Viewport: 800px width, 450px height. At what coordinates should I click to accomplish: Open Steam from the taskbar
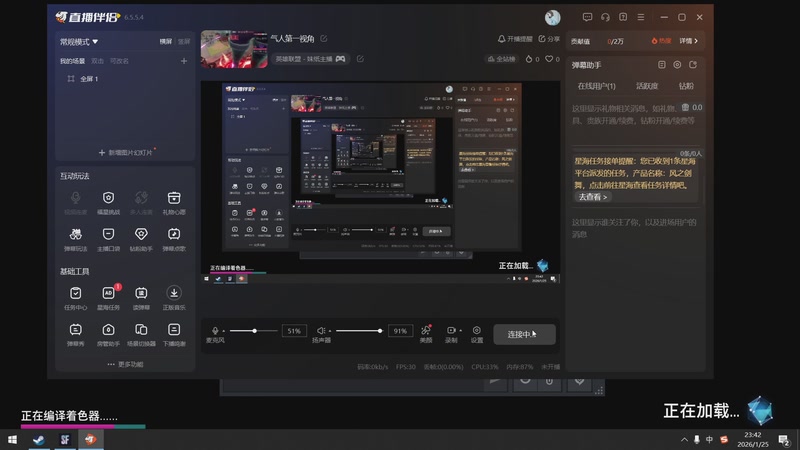[x=38, y=439]
